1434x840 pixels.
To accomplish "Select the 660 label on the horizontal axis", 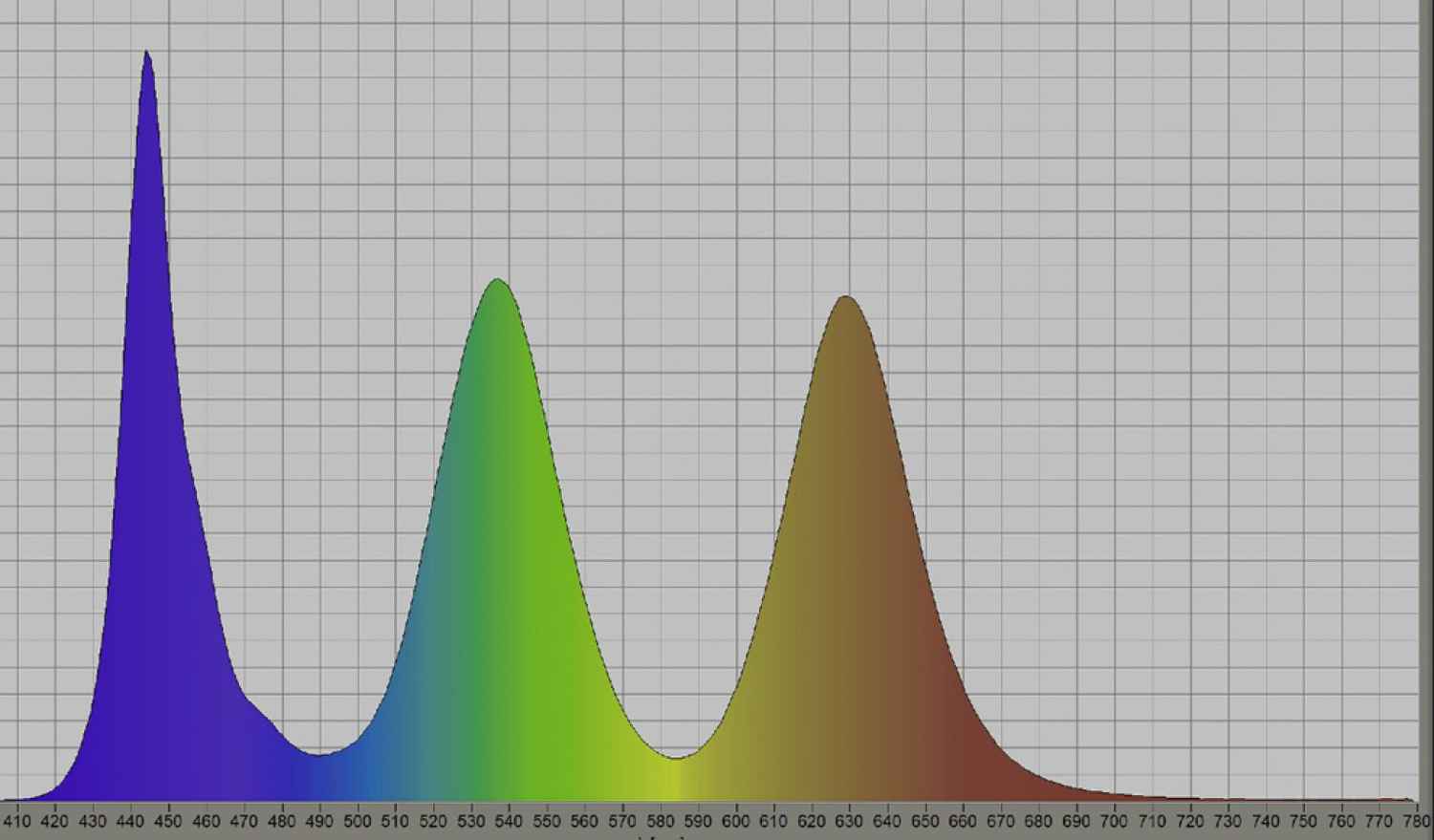I will pos(963,821).
